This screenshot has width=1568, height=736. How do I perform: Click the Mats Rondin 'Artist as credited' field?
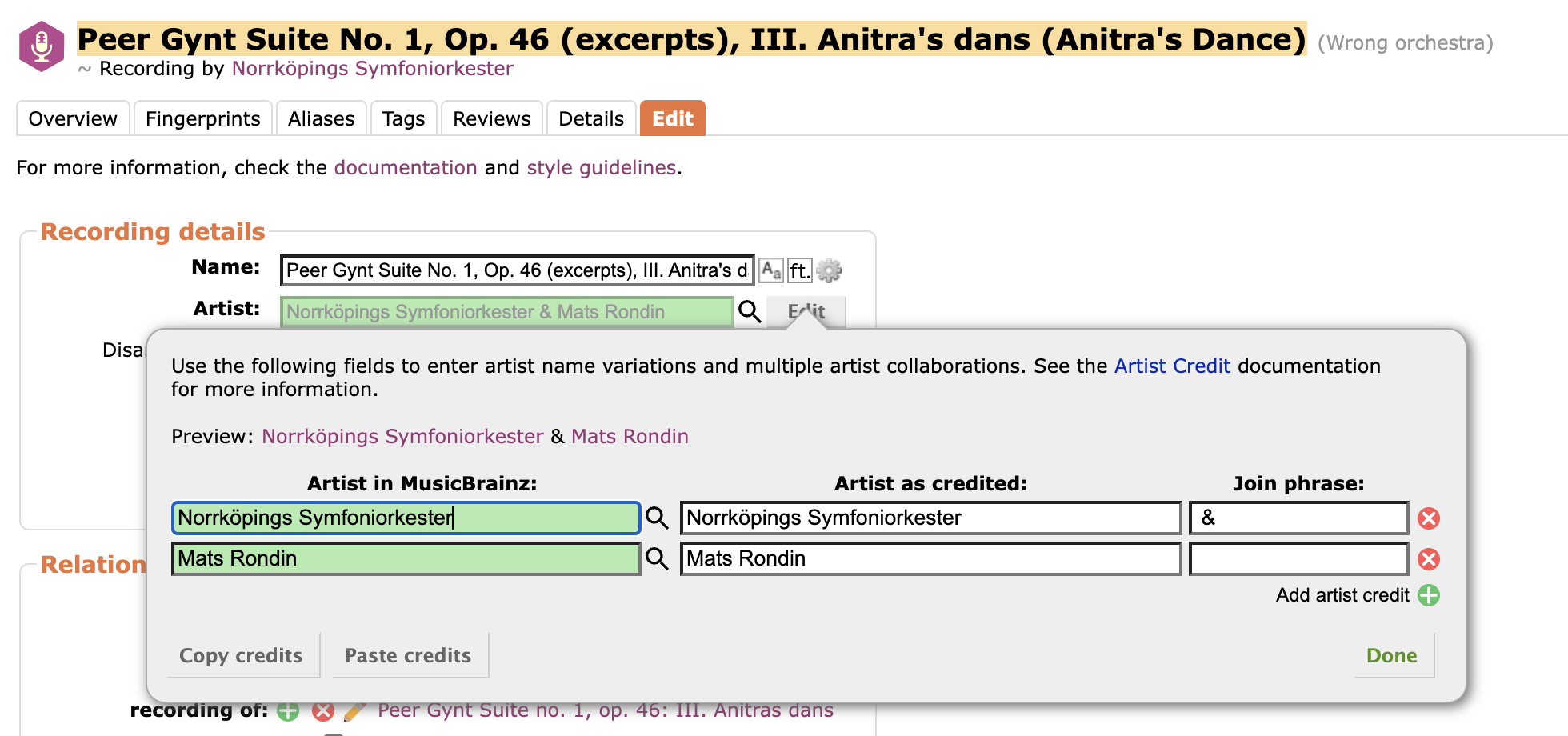click(930, 559)
